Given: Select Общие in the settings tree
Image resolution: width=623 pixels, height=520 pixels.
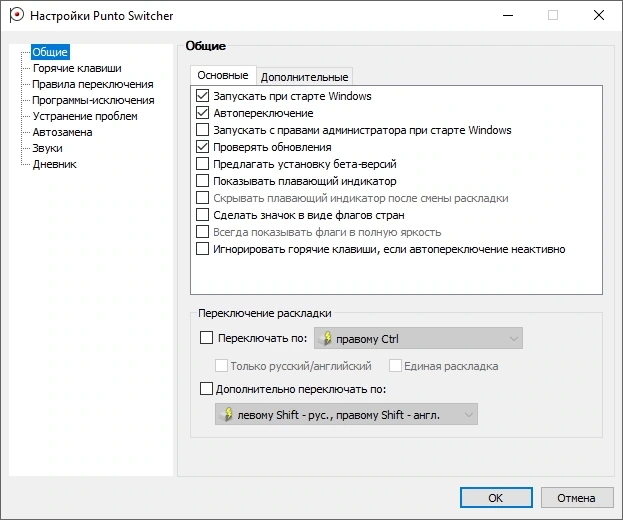Looking at the screenshot, I should [50, 52].
